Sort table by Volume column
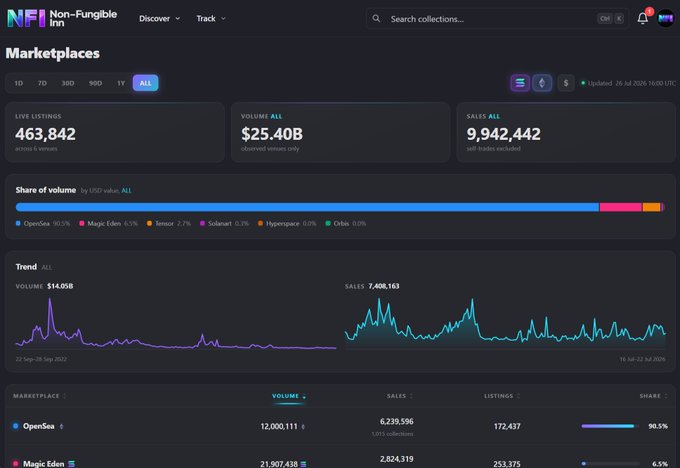Image resolution: width=680 pixels, height=468 pixels. tap(289, 396)
